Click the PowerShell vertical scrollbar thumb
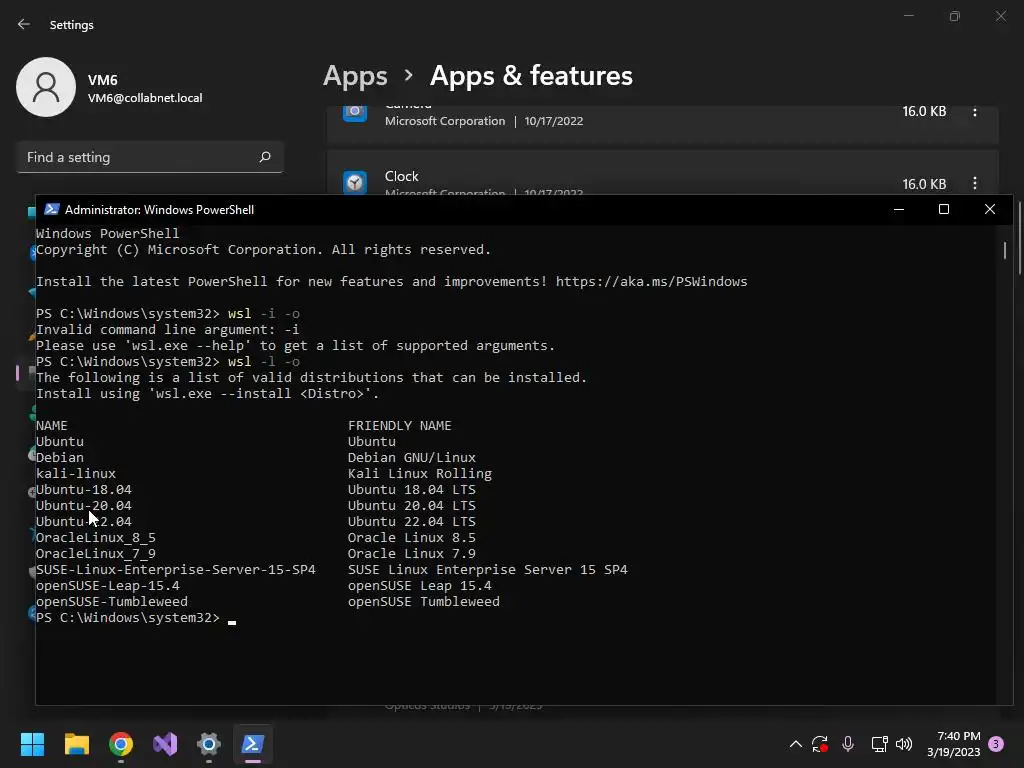Image resolution: width=1024 pixels, height=768 pixels. tap(1004, 251)
